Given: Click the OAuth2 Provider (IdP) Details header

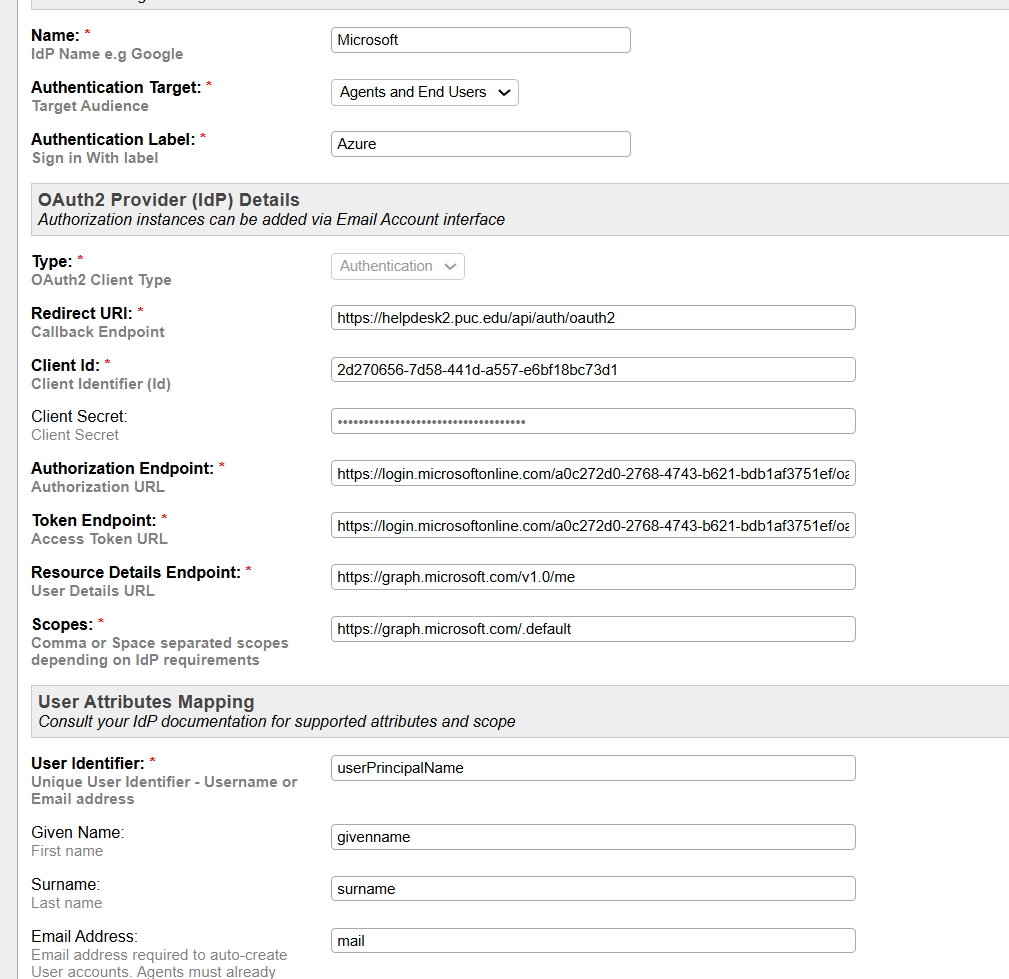Looking at the screenshot, I should (x=168, y=200).
